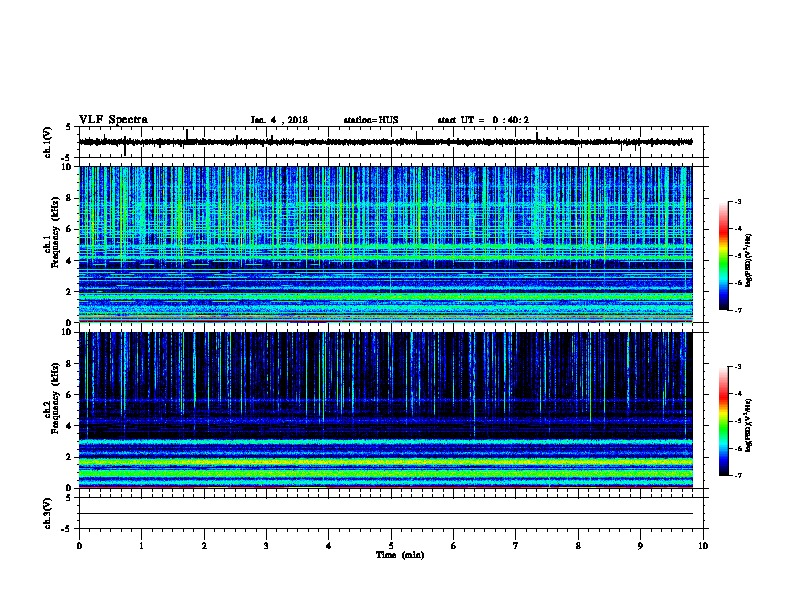This screenshot has height=612, width=792.
Task: Click the "6" frequency tick of ch.2 spectrogram
Action: (x=70, y=395)
